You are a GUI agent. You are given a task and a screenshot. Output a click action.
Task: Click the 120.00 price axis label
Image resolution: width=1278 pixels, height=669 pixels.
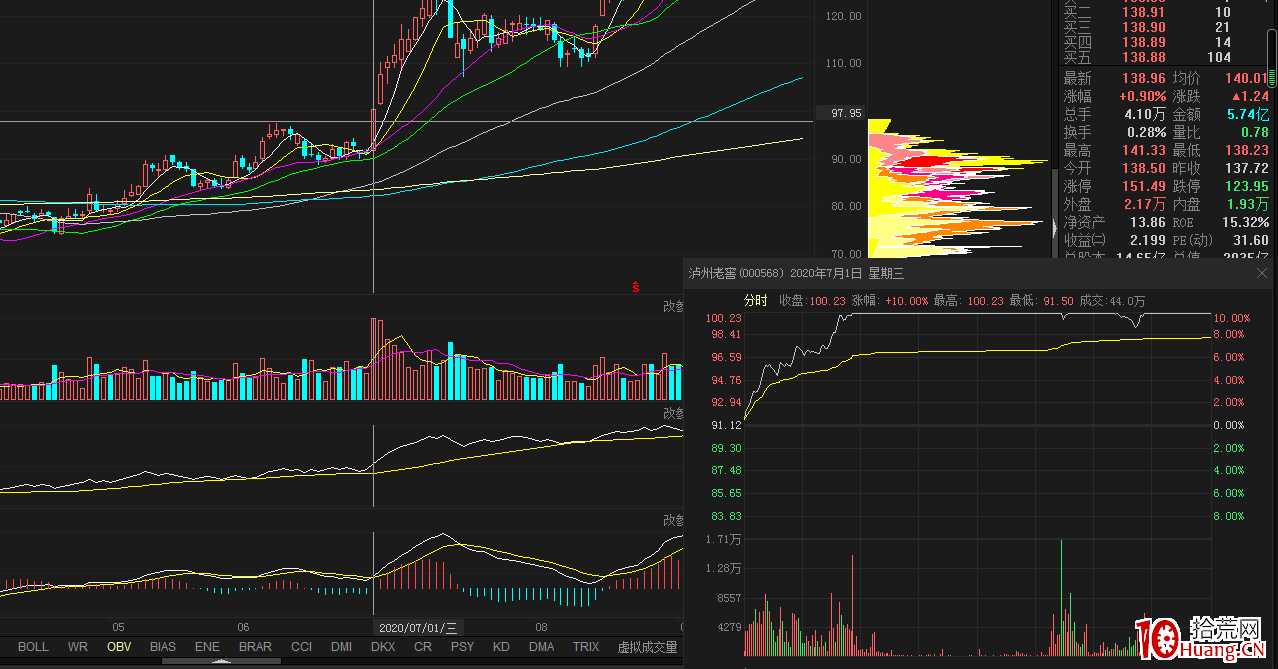point(844,16)
